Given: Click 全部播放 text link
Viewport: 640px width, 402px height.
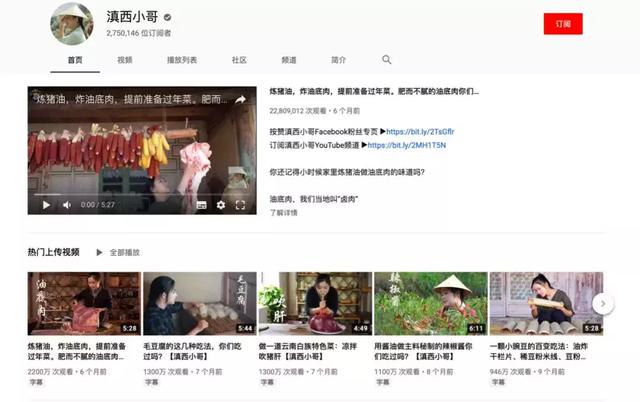Looking at the screenshot, I should click(125, 253).
